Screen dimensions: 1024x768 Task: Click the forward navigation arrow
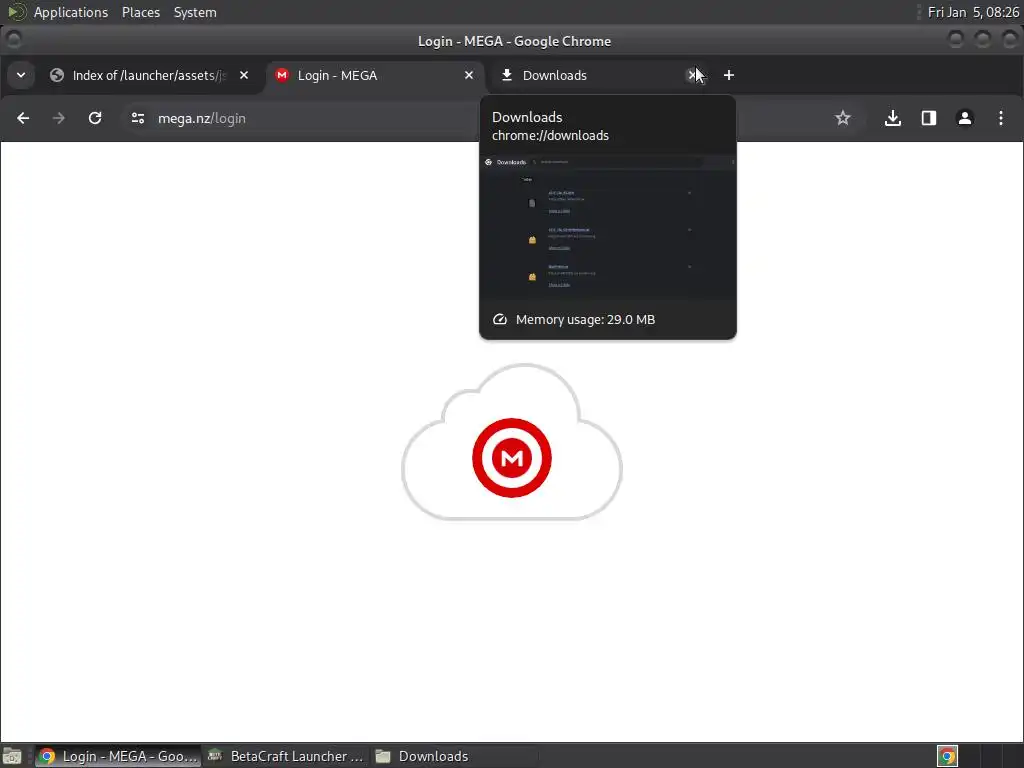[59, 118]
